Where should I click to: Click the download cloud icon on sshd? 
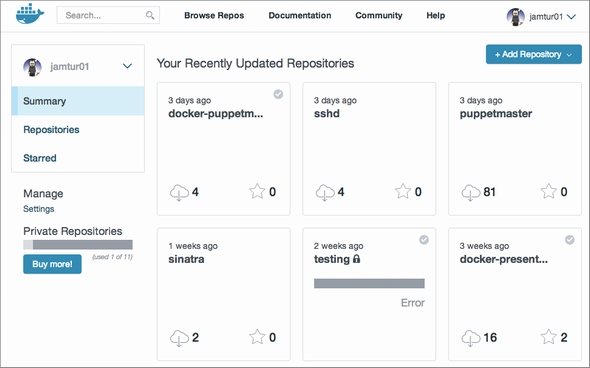pos(325,192)
